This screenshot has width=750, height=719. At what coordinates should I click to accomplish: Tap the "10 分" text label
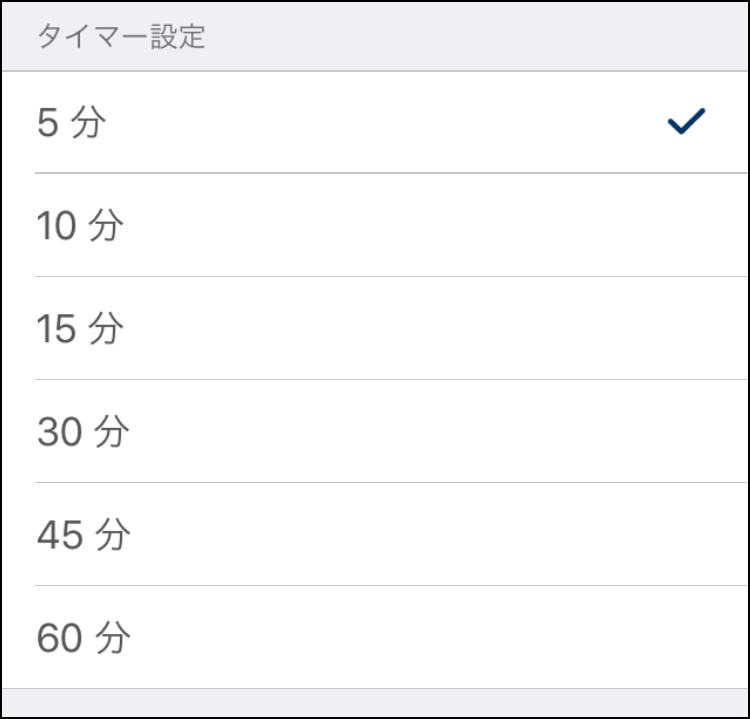click(x=80, y=227)
